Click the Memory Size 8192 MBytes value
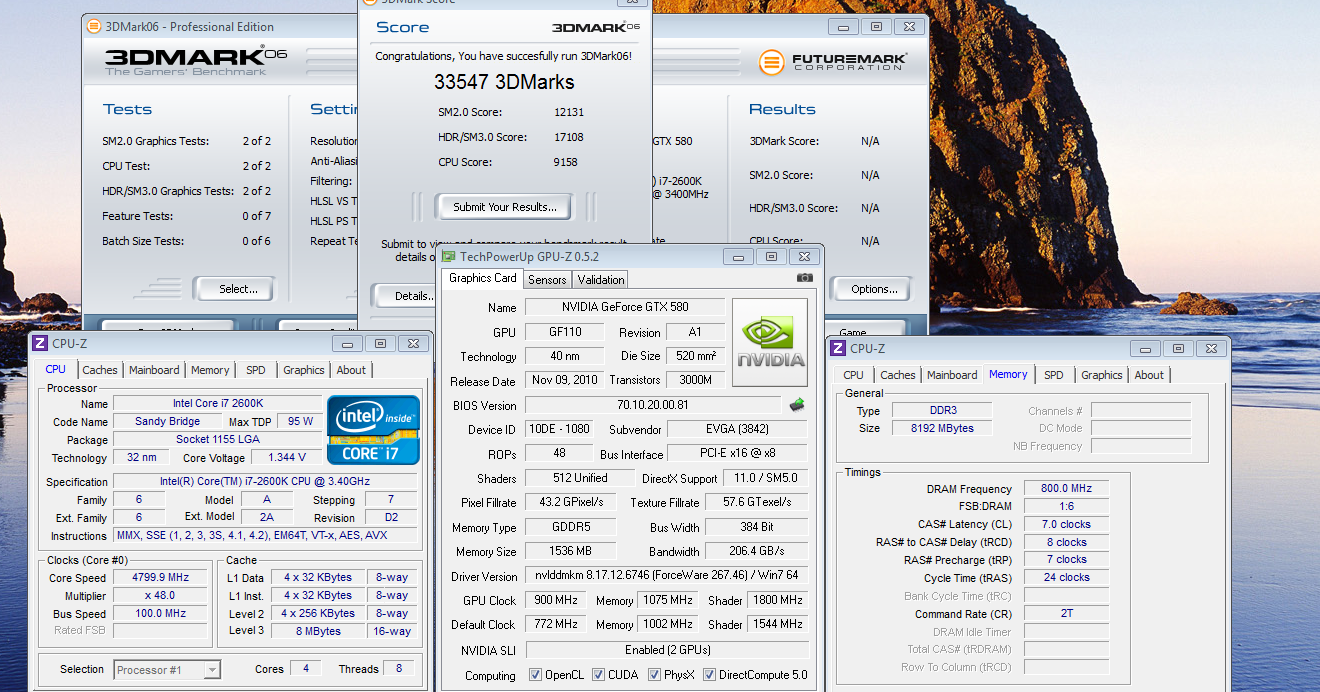This screenshot has height=692, width=1320. tap(941, 428)
